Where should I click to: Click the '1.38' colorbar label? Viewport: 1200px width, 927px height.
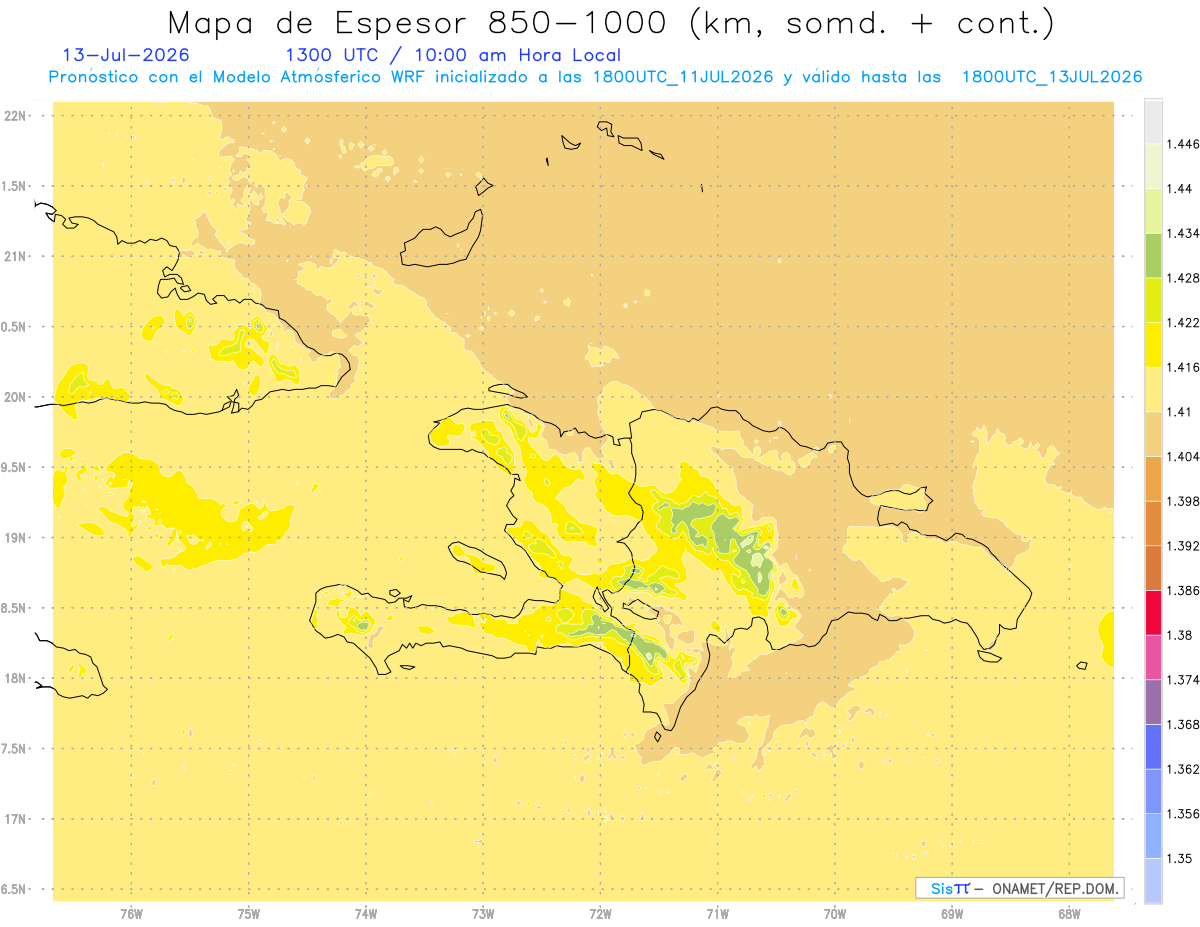click(1179, 635)
